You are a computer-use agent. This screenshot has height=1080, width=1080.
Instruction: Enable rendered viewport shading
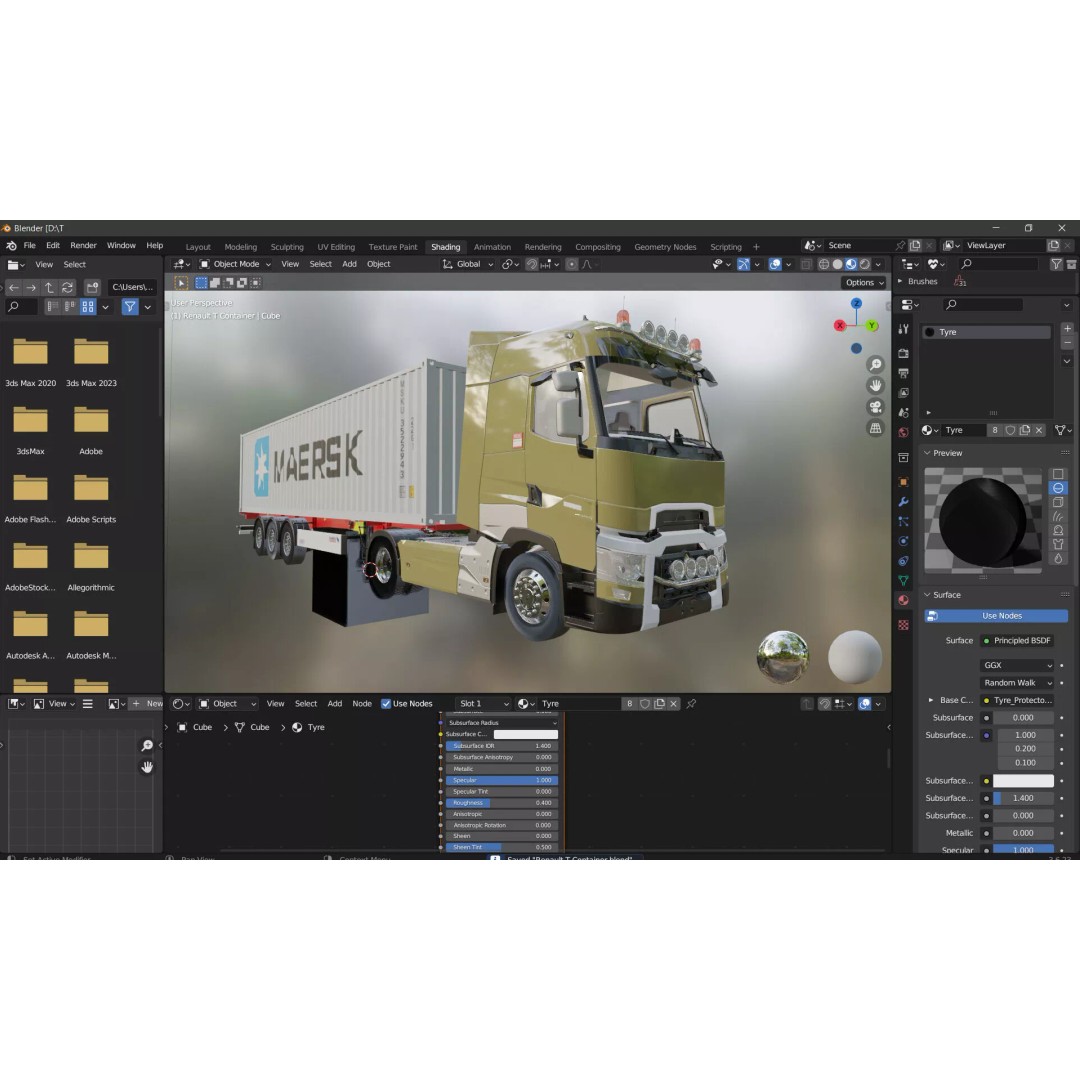pyautogui.click(x=865, y=264)
